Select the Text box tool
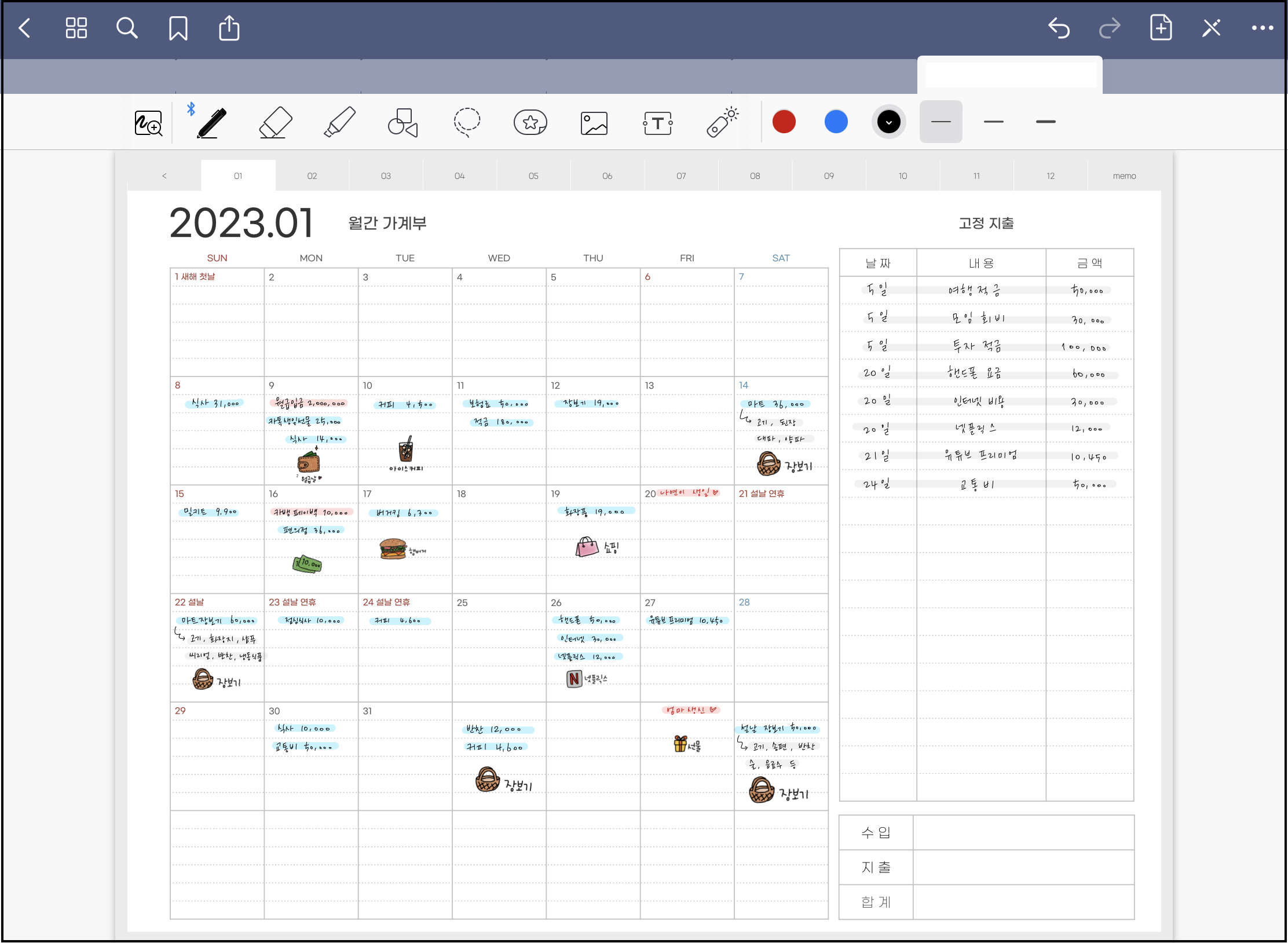Screen dimensions: 1288x943 pyautogui.click(x=658, y=123)
